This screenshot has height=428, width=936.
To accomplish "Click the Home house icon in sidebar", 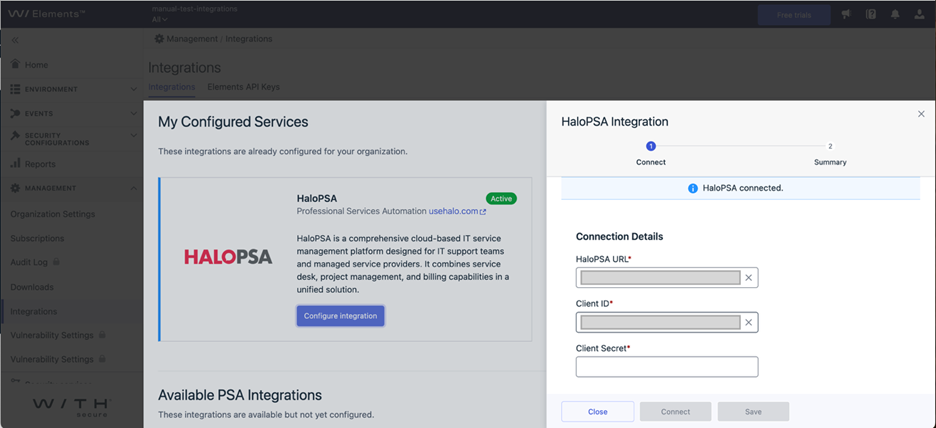I will pyautogui.click(x=16, y=64).
